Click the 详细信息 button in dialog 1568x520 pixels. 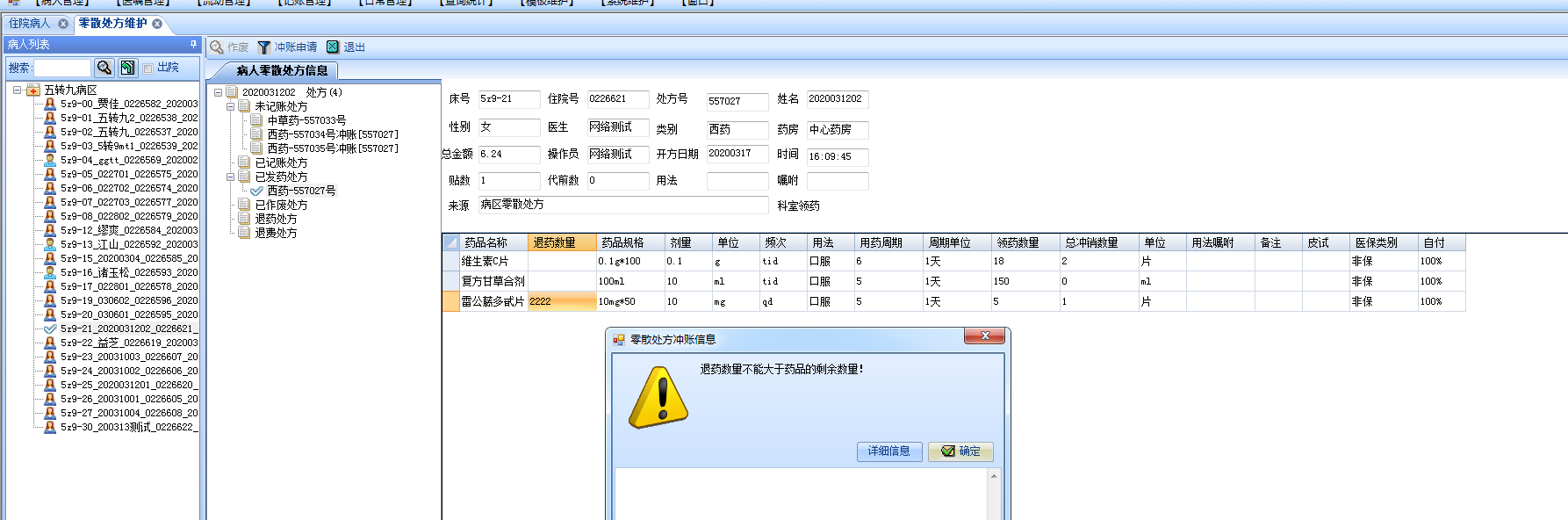click(x=889, y=451)
